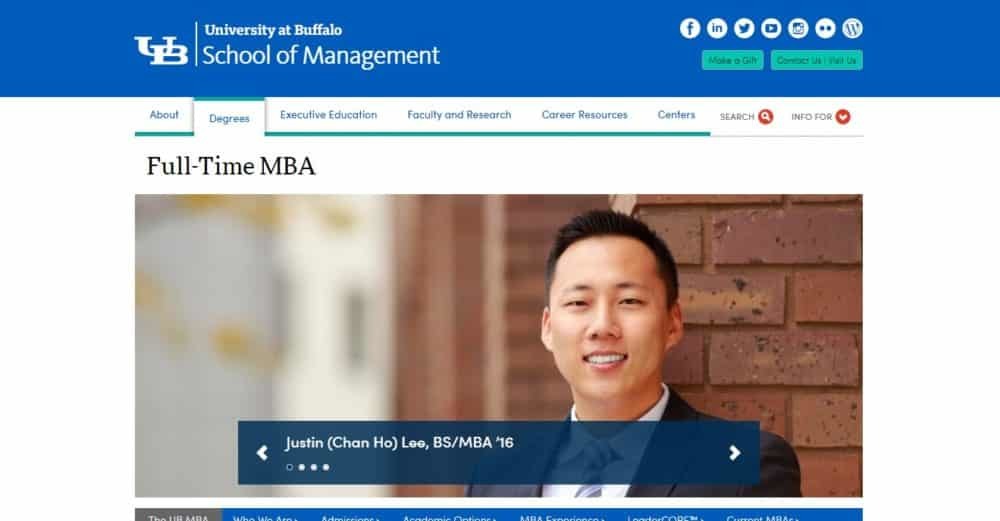Open the Faculty and Research menu
The height and width of the screenshot is (521, 1000).
459,115
